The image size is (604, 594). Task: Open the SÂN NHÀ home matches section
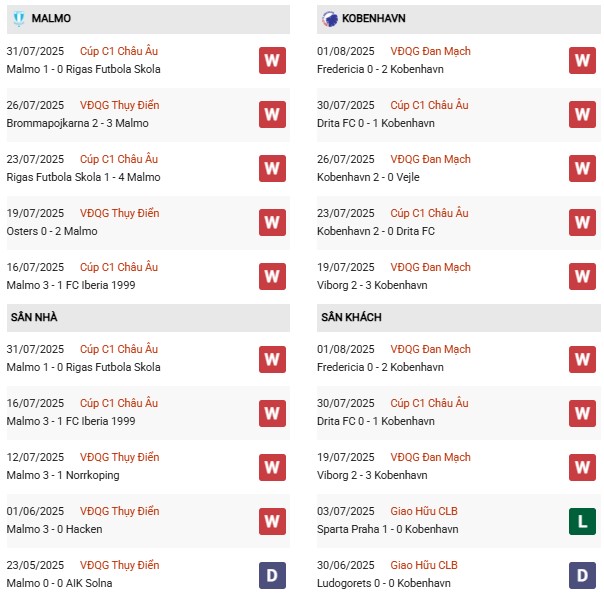(x=35, y=317)
